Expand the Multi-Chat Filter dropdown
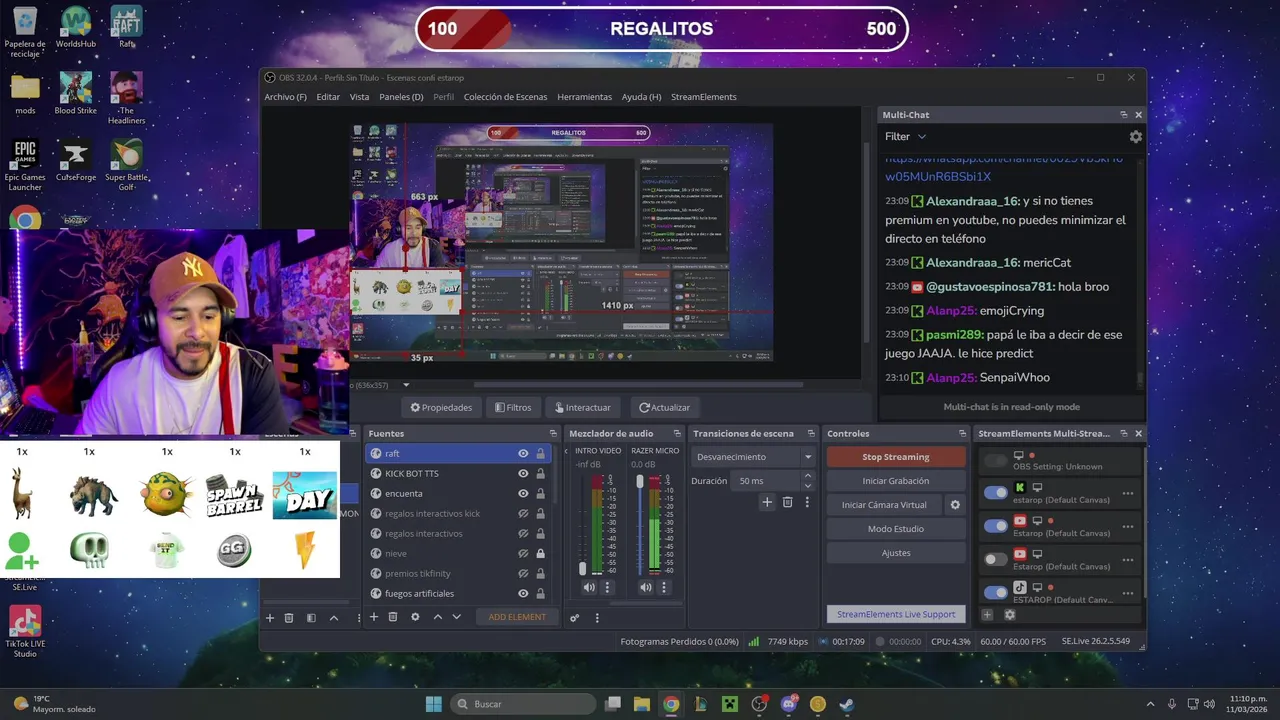 905,137
